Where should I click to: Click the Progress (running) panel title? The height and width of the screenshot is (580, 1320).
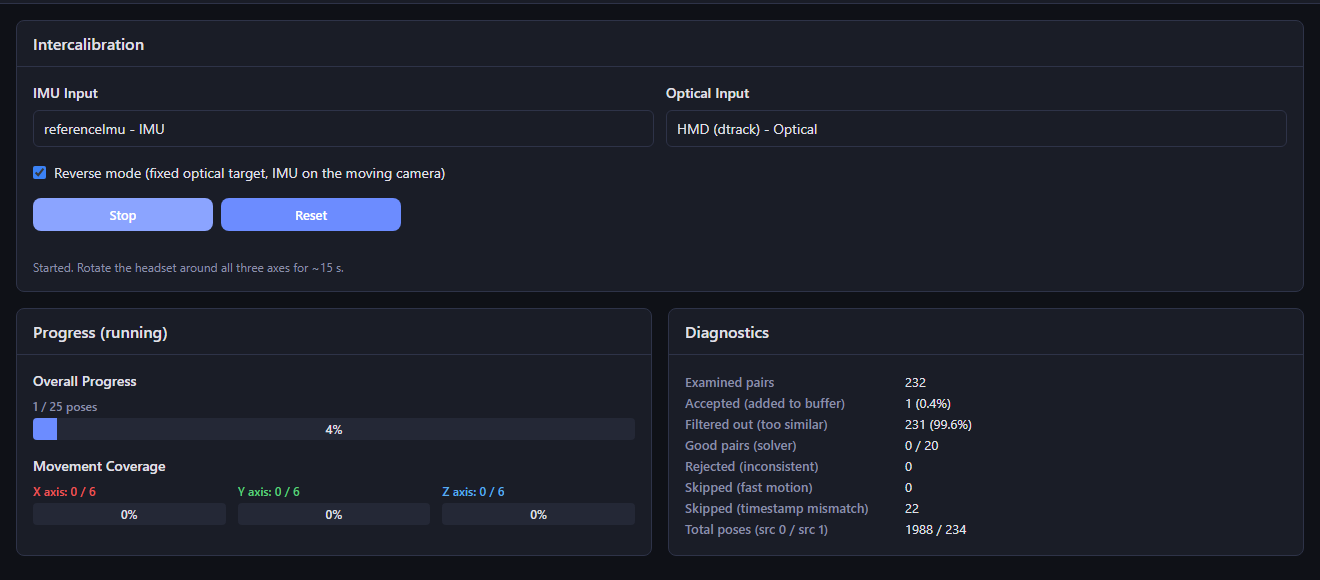tap(100, 333)
